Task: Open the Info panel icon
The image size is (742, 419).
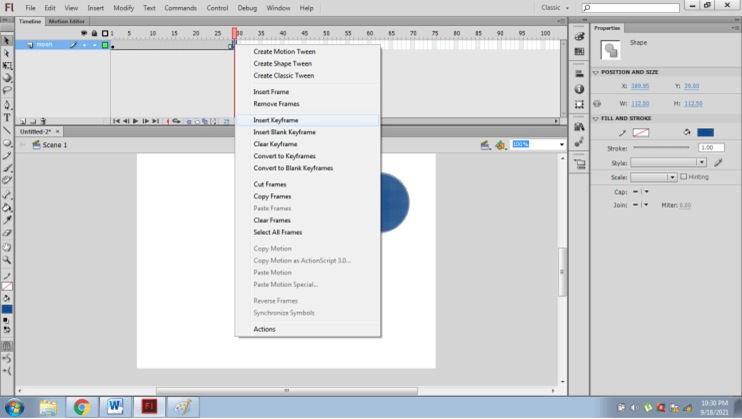Action: tap(579, 89)
